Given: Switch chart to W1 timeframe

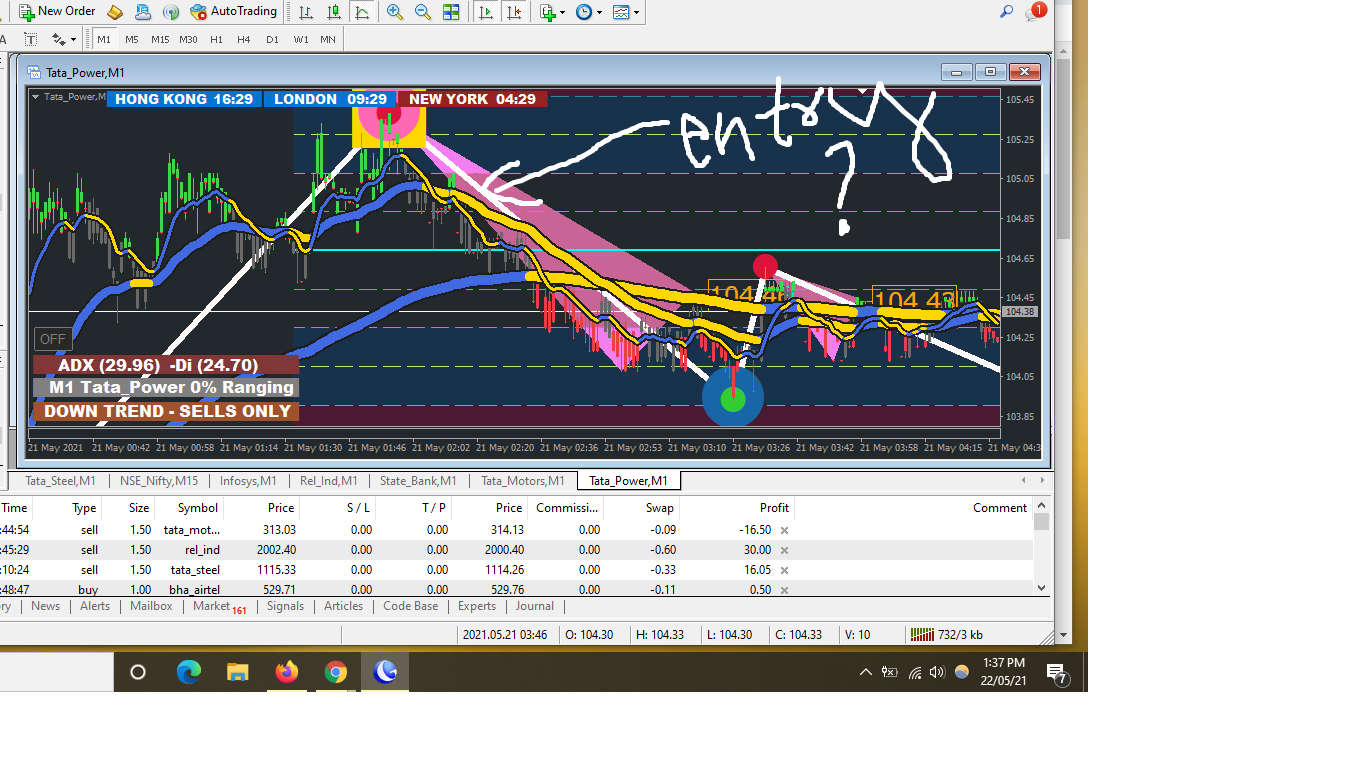Looking at the screenshot, I should (301, 39).
